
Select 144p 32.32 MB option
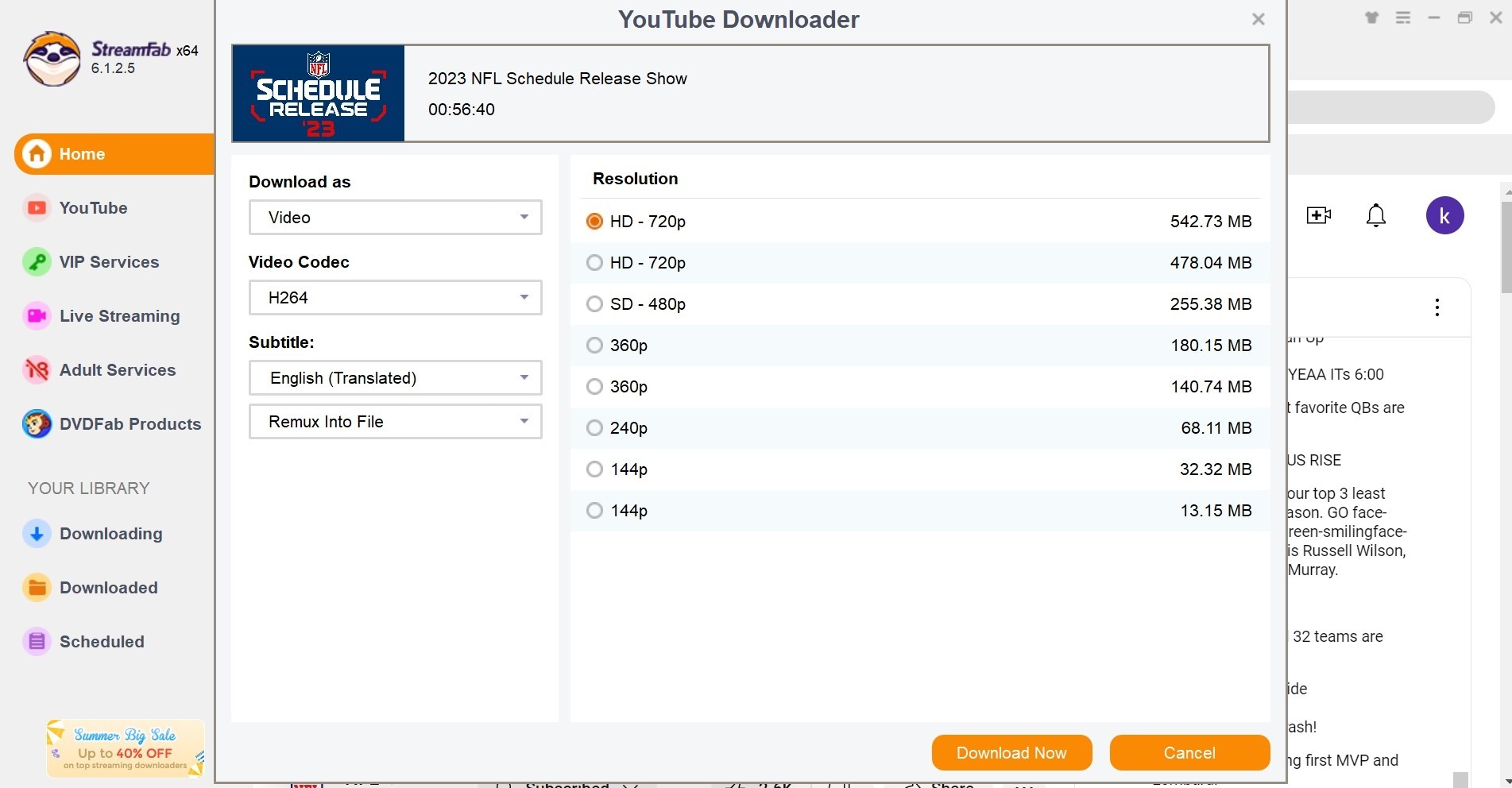(920, 469)
